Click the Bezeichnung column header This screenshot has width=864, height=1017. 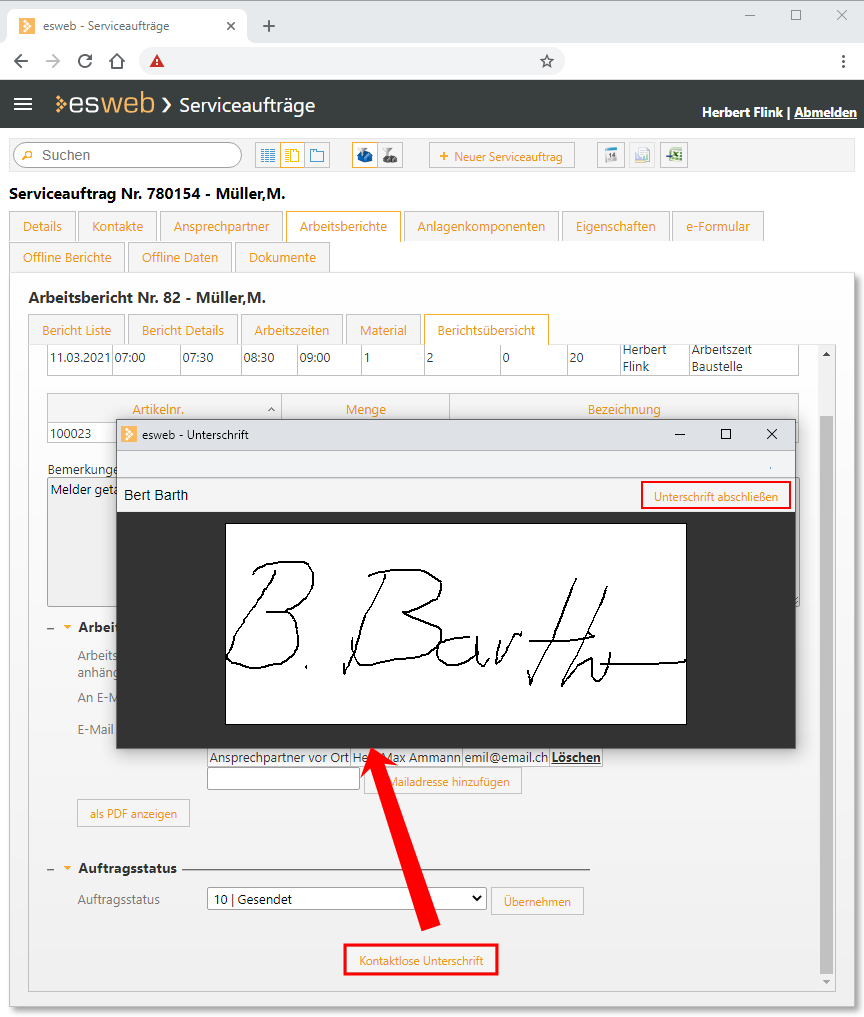tap(623, 409)
